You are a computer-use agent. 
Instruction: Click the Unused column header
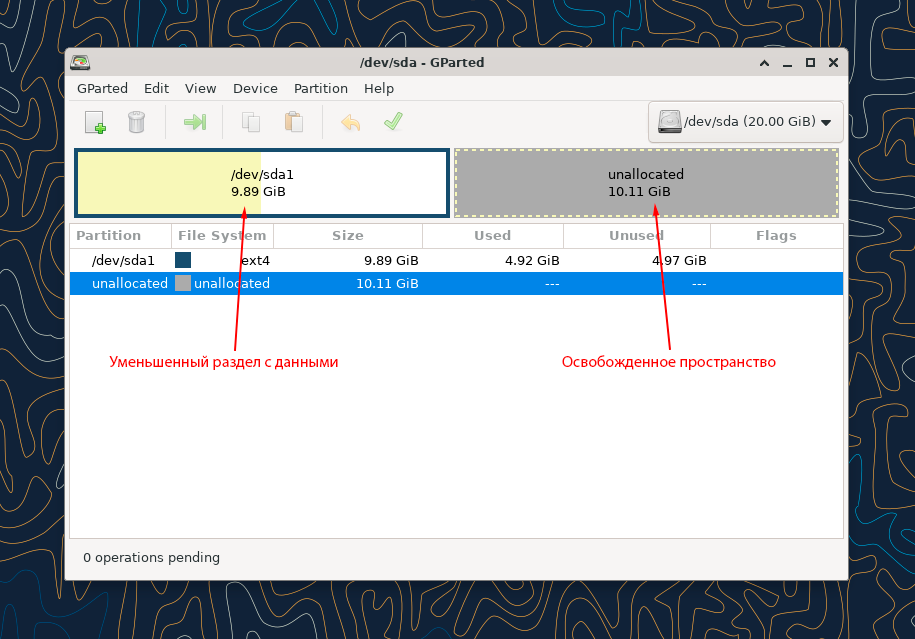(637, 236)
